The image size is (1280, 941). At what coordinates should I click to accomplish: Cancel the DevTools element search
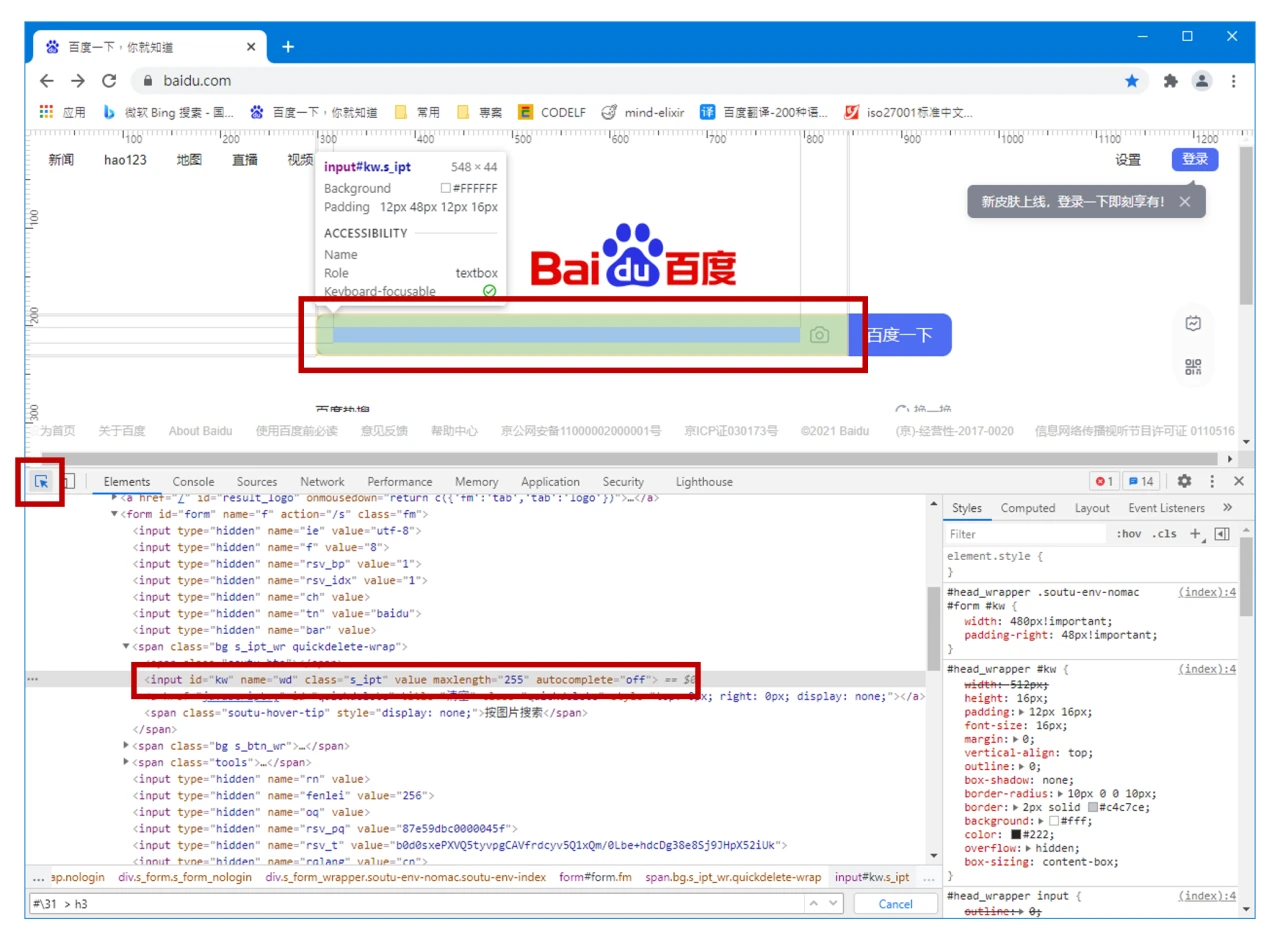pyautogui.click(x=896, y=904)
